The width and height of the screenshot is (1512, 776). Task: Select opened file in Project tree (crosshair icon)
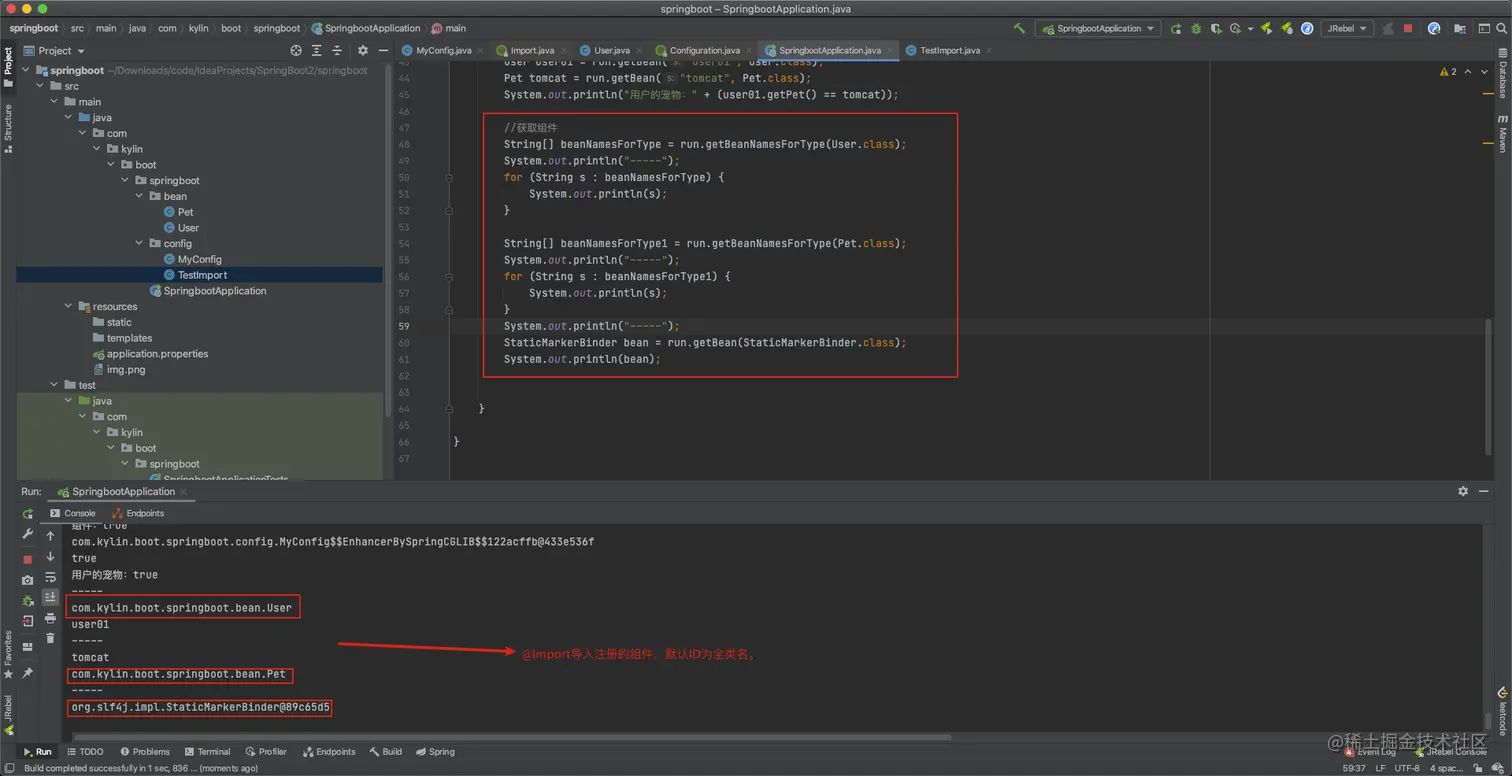click(x=296, y=50)
